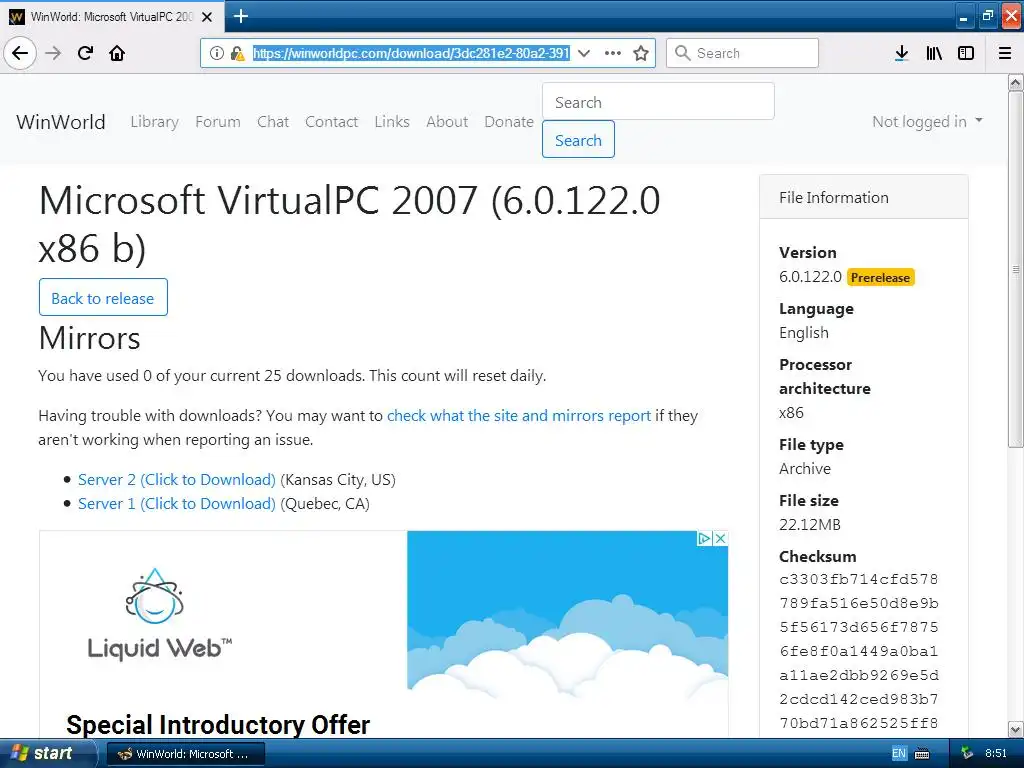Click the URL in the address bar
Image resolution: width=1024 pixels, height=768 pixels.
[411, 53]
